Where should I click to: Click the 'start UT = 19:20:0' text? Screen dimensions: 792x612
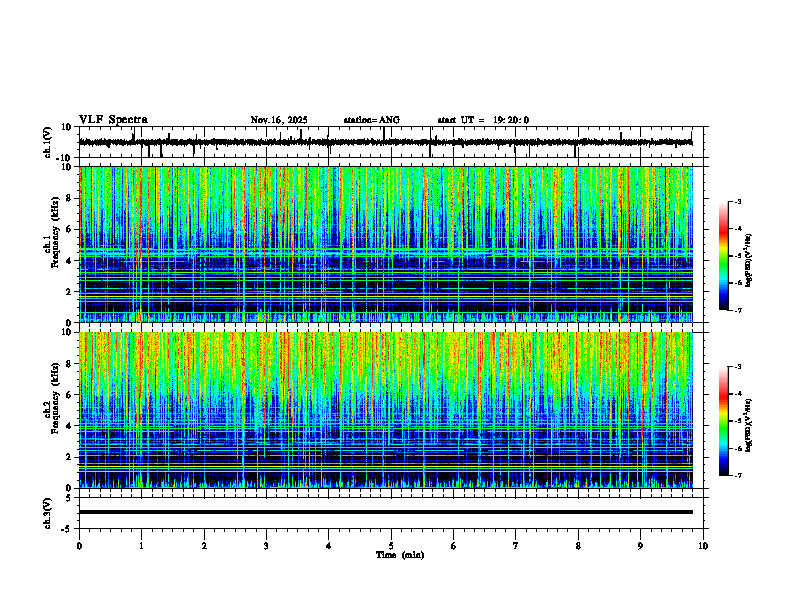[x=483, y=120]
